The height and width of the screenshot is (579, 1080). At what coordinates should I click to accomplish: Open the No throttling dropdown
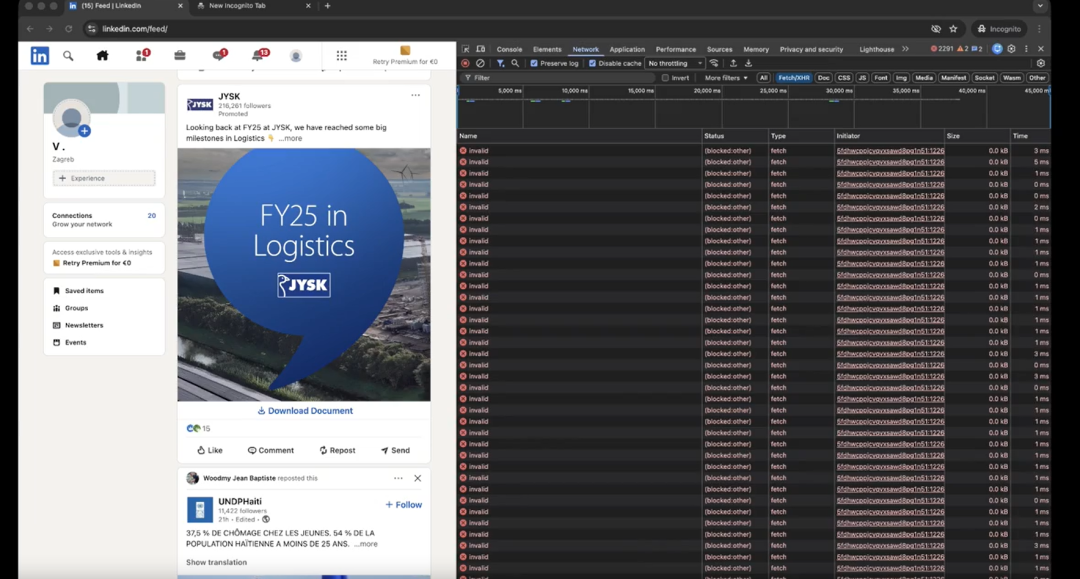(x=675, y=63)
